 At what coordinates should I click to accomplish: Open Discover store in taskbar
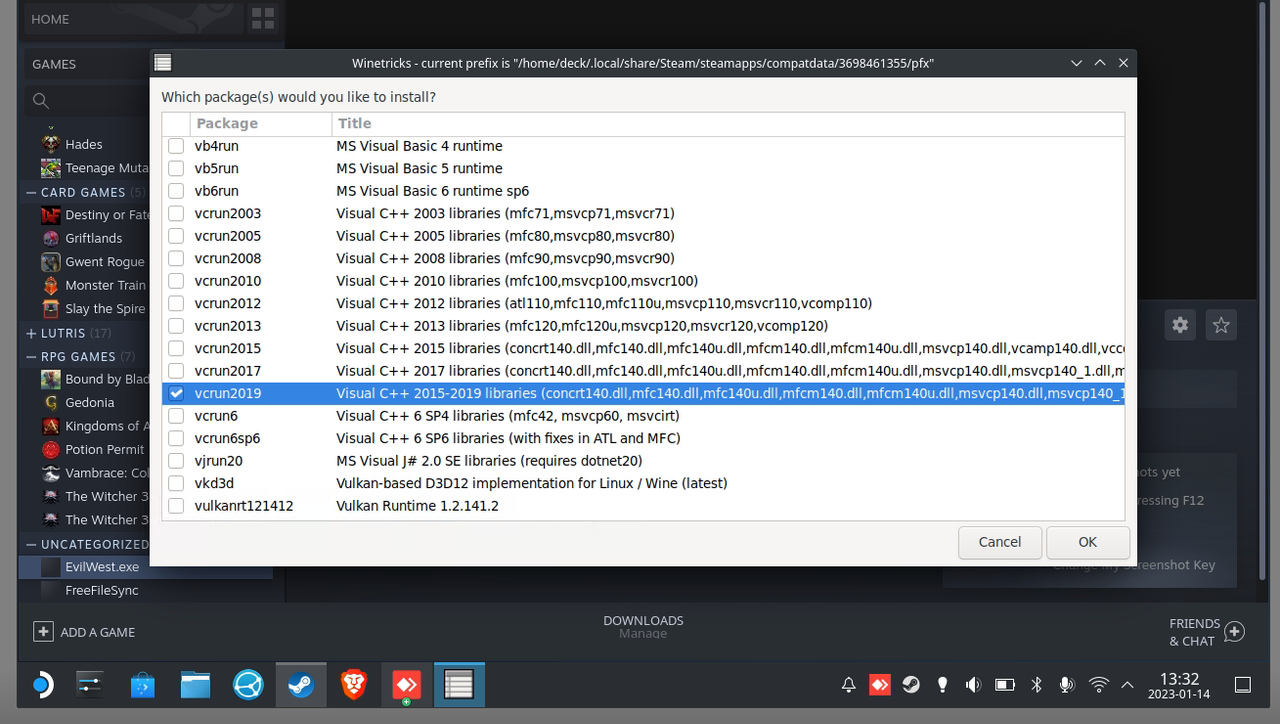pyautogui.click(x=142, y=685)
